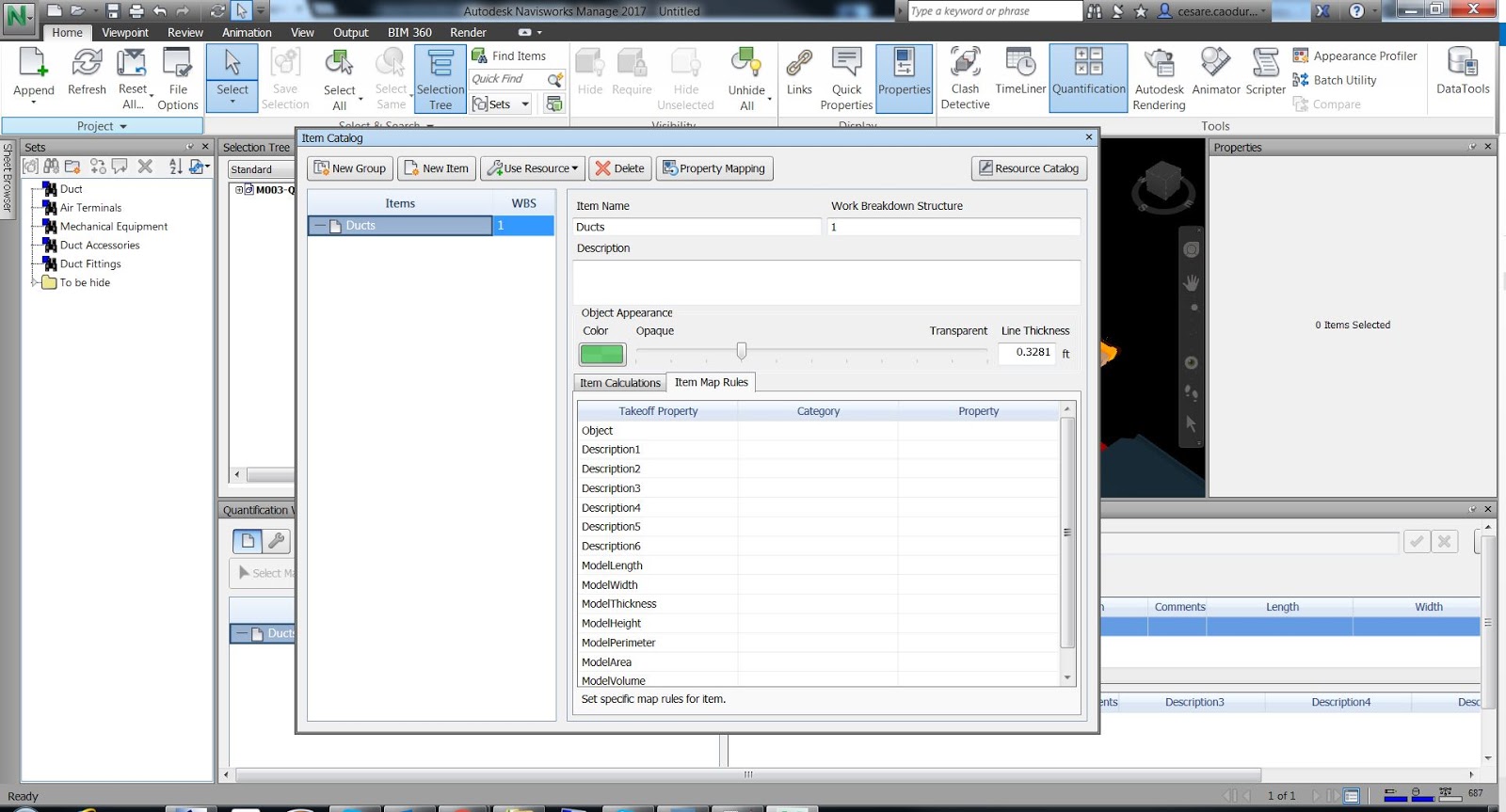Screen dimensions: 1506x812
Task: Click Unhide All icon
Action: (746, 64)
